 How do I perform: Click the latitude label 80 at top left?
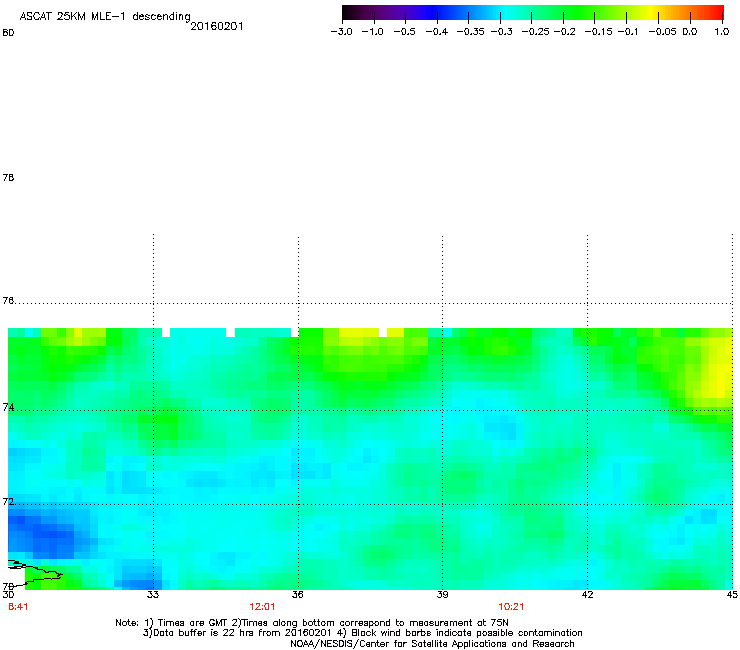8,33
